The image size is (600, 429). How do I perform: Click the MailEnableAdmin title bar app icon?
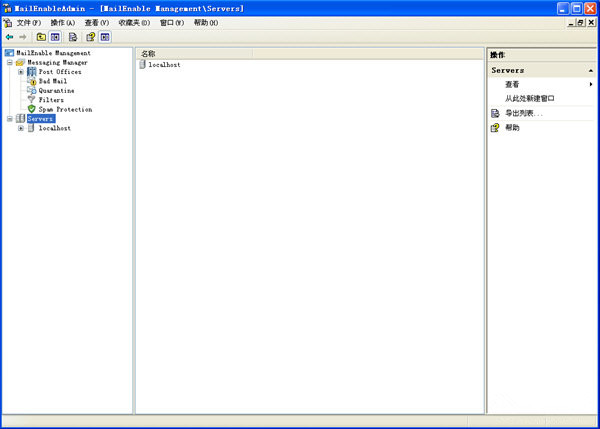click(x=7, y=8)
